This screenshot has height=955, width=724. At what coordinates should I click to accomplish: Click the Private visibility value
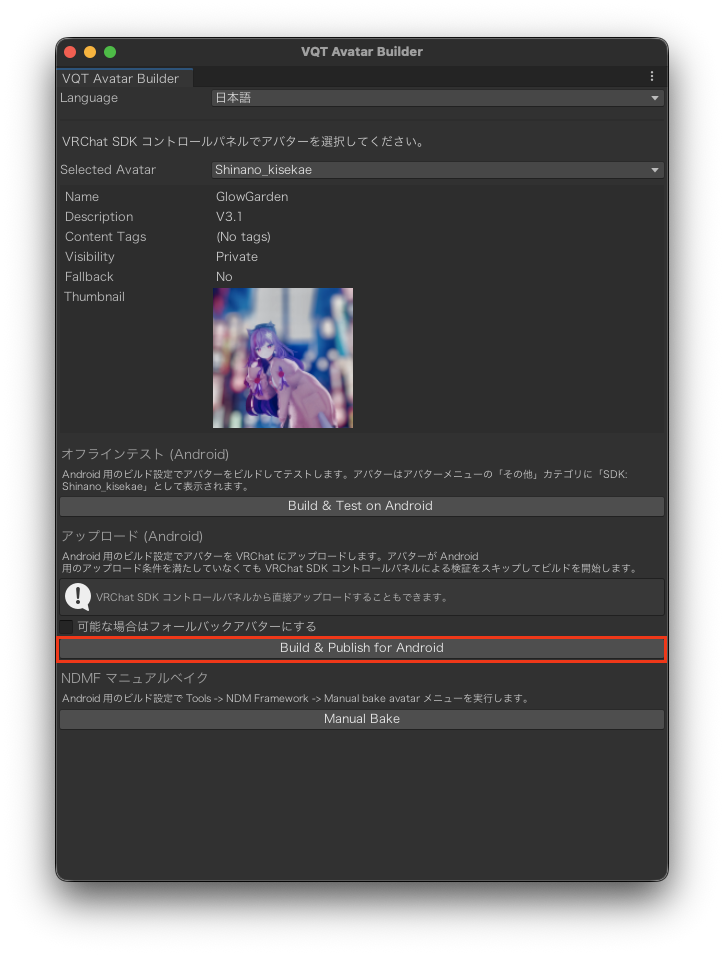coord(237,257)
